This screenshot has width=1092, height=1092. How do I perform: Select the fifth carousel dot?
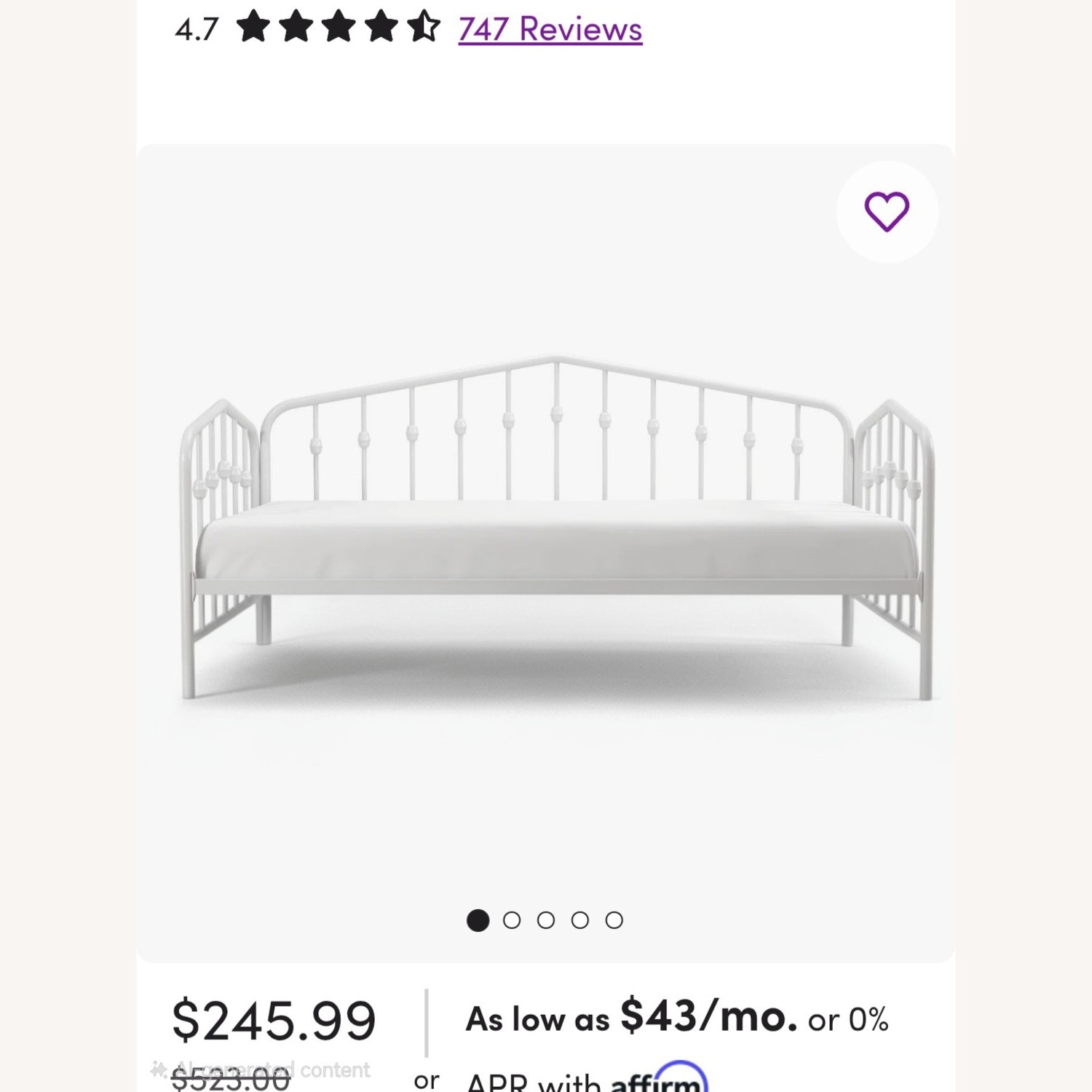[x=614, y=919]
